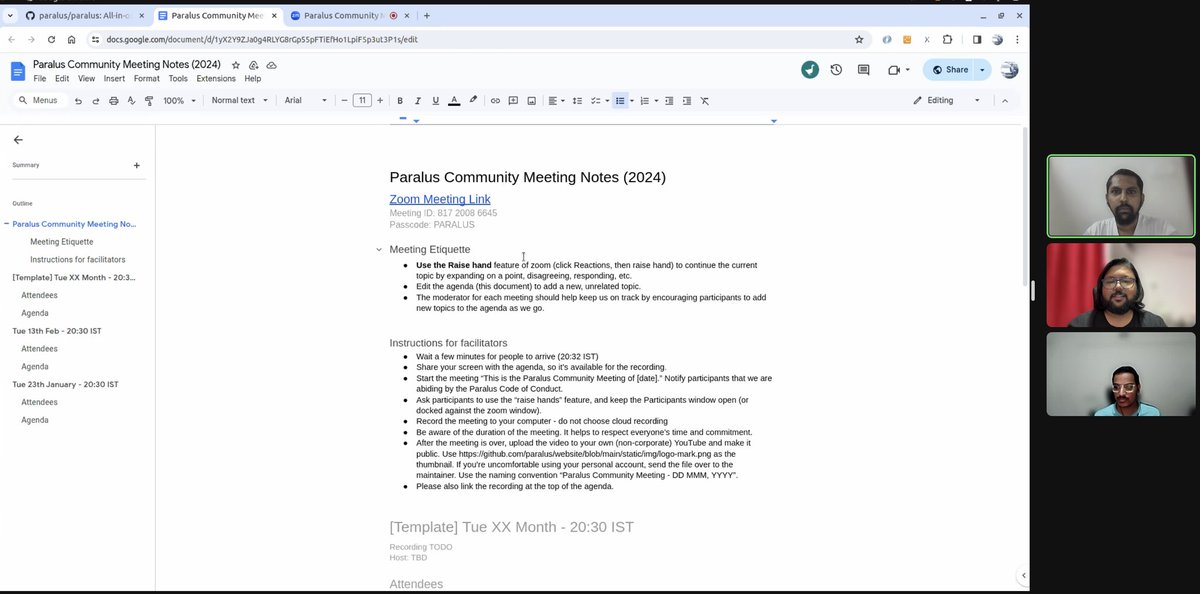Open the File menu
The height and width of the screenshot is (594, 1200).
(x=40, y=79)
